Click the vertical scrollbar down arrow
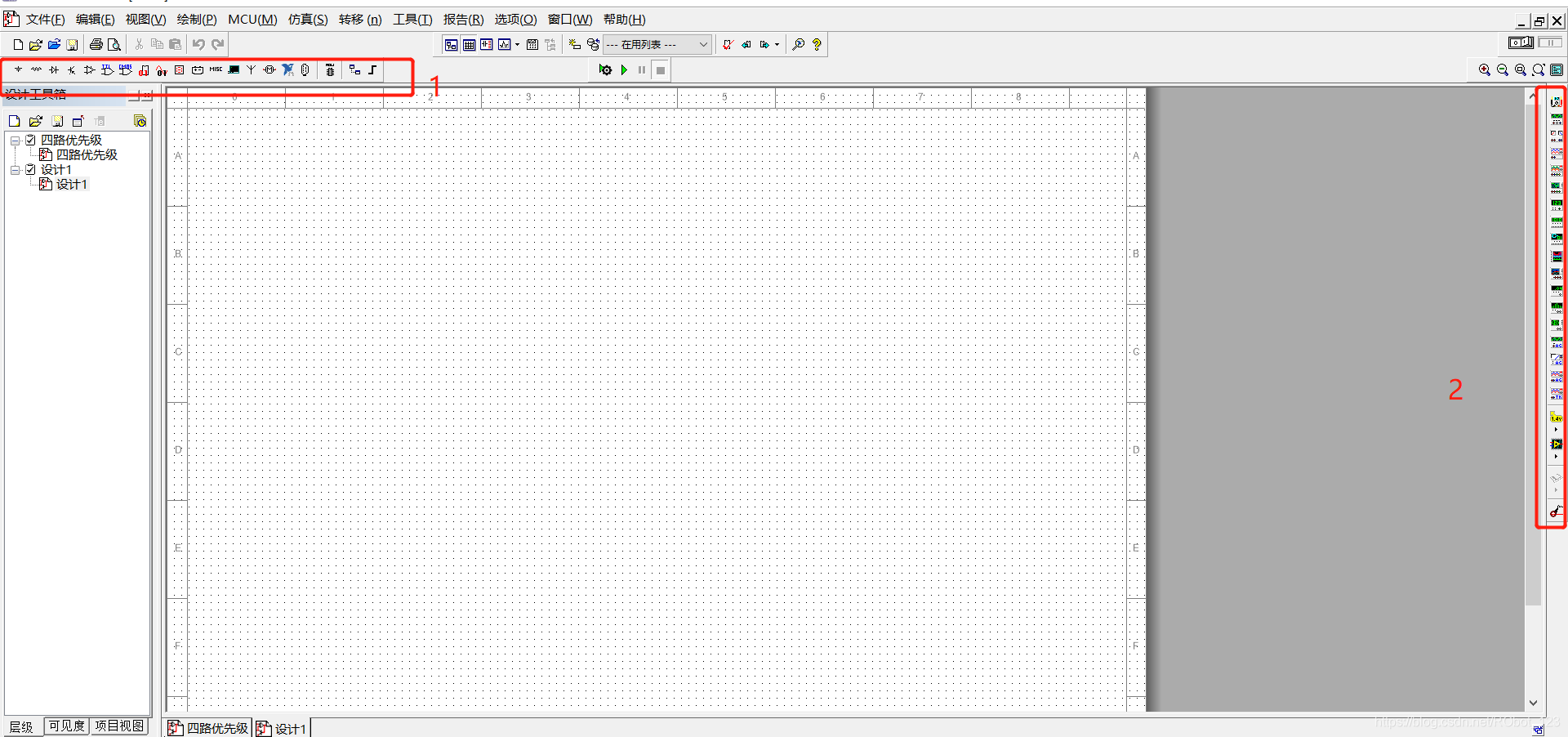The width and height of the screenshot is (1568, 737). (x=1533, y=703)
